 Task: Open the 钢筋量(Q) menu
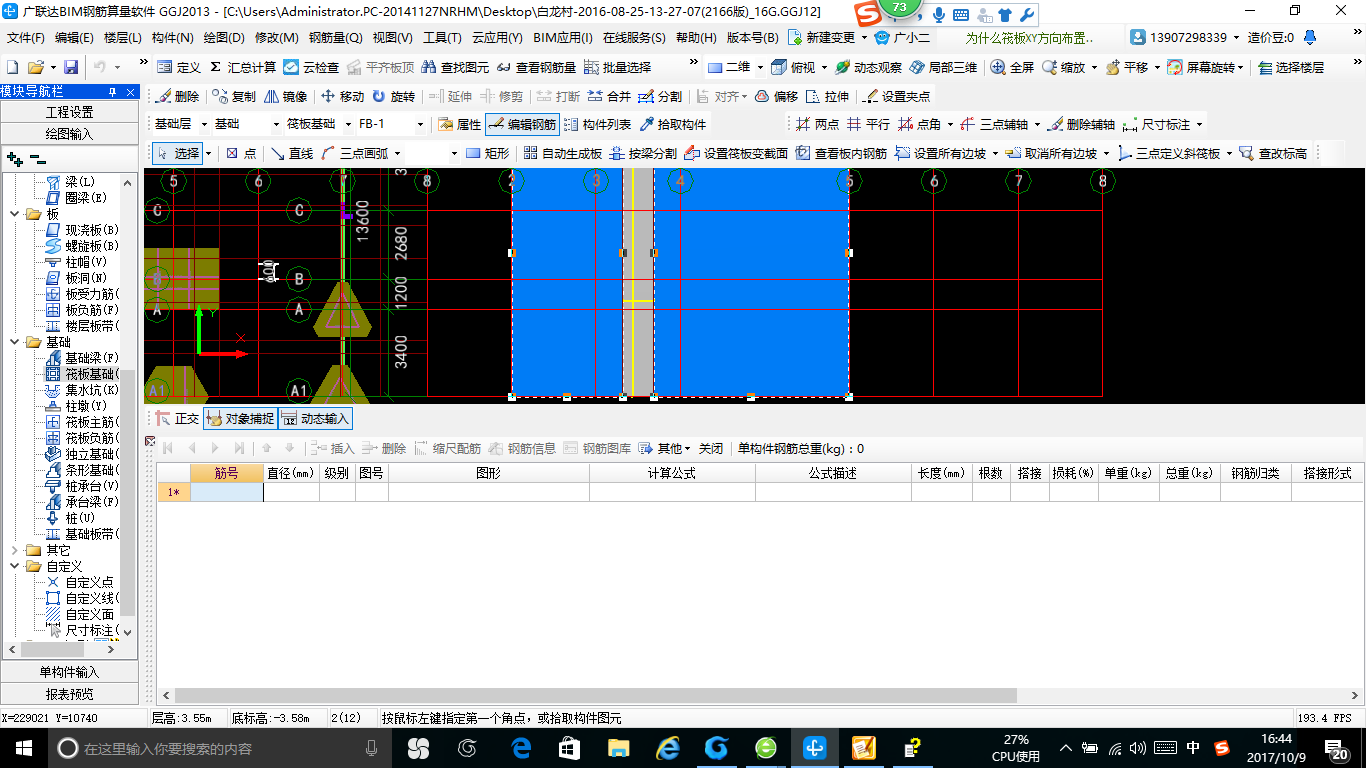[335, 38]
